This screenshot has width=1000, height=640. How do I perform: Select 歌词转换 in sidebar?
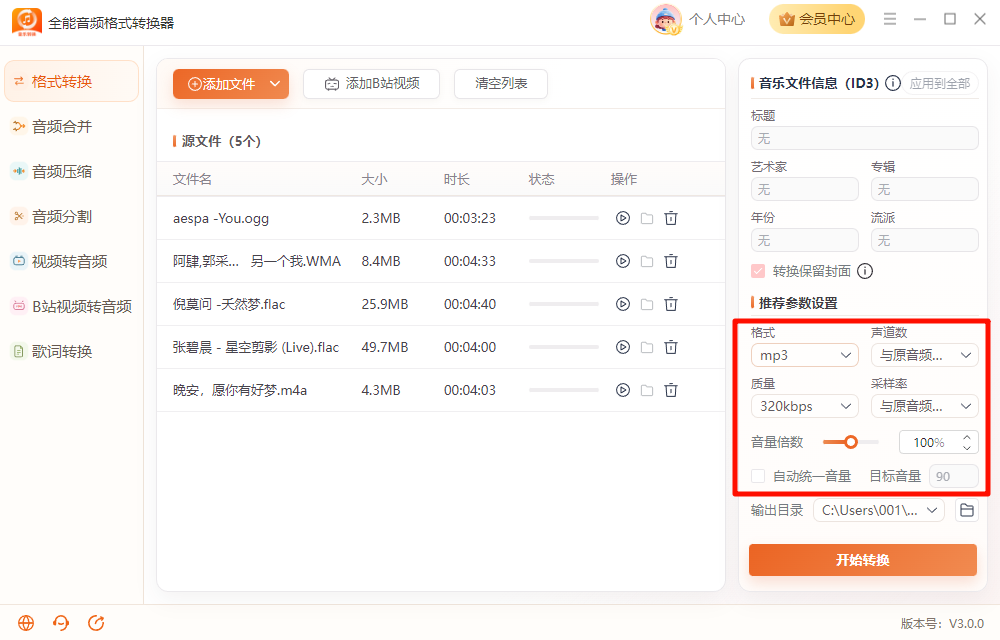coord(71,351)
